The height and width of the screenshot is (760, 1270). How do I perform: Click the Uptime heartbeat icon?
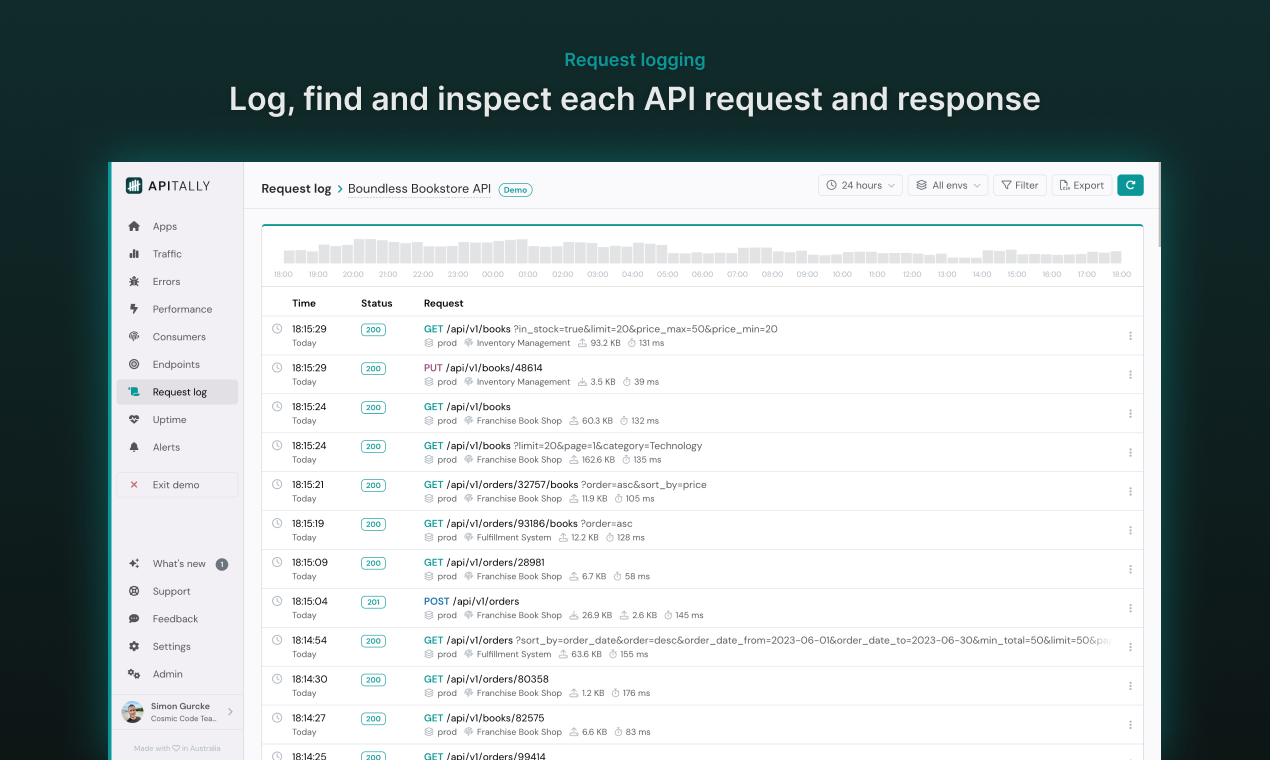[x=134, y=420]
